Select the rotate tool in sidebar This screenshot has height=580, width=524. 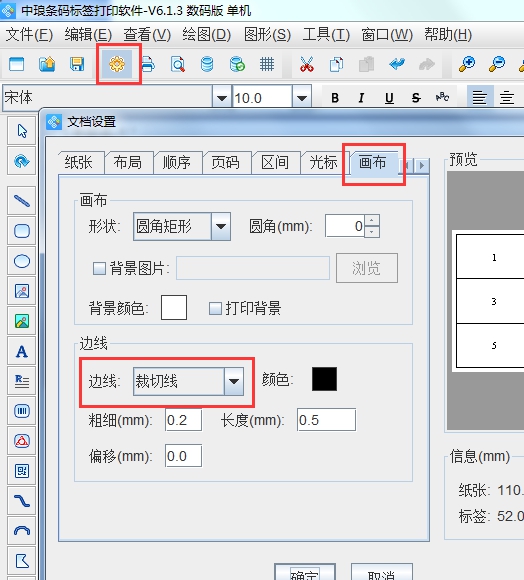coord(22,161)
